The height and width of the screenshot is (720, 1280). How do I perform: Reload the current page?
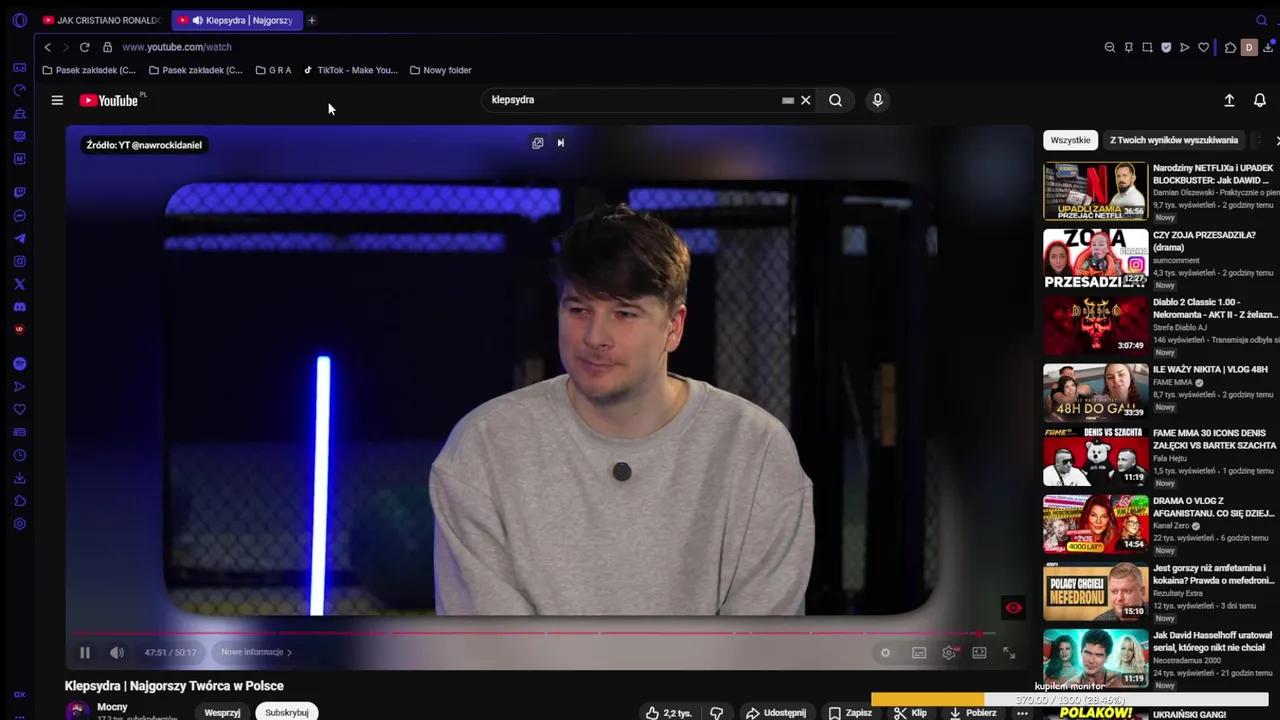point(84,47)
